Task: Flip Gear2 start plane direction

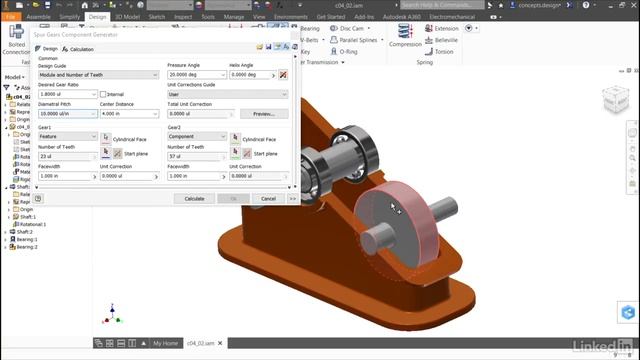Action: tap(247, 153)
